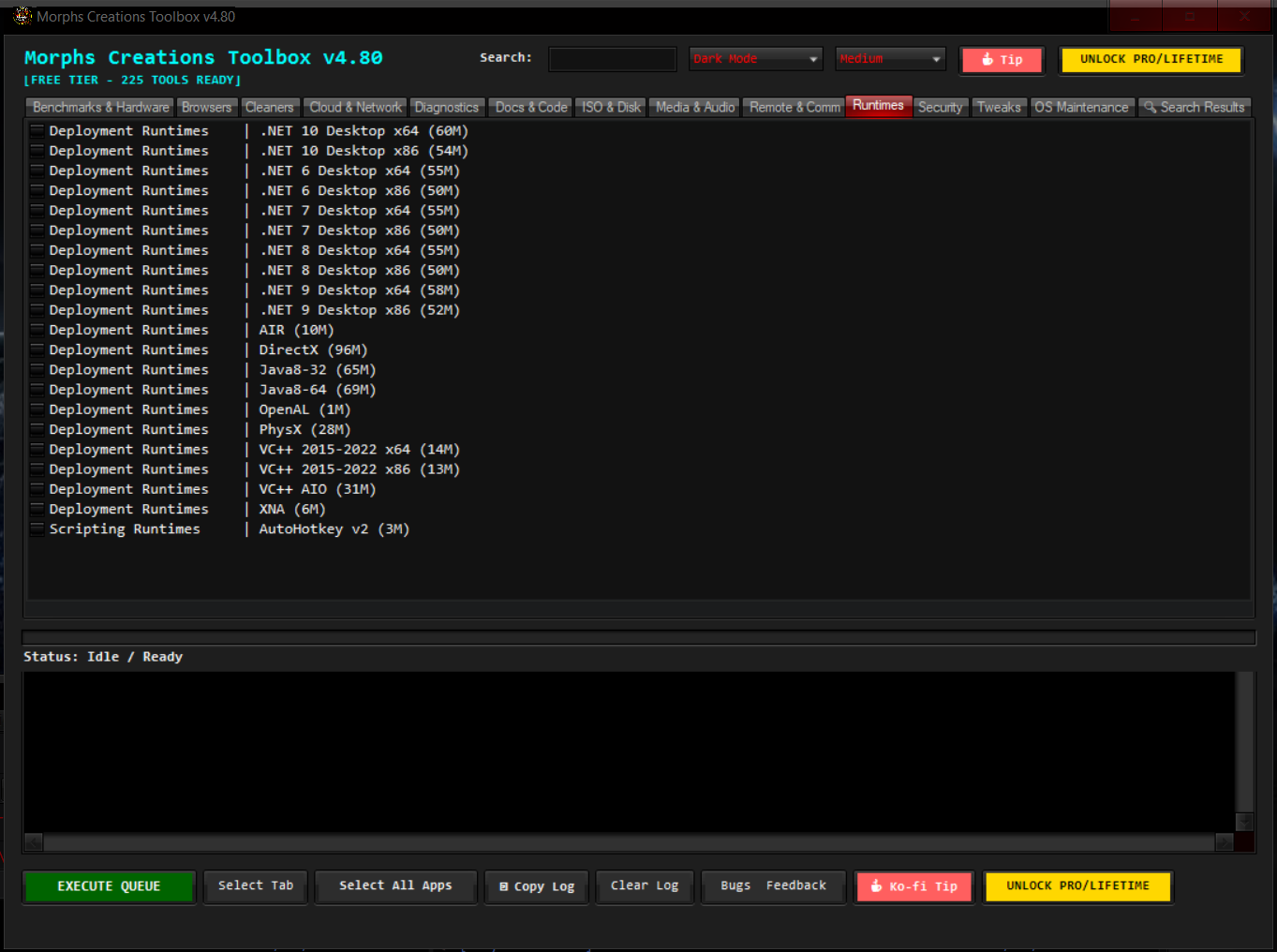Click the Morphs Creations app icon in title bar
The width and height of the screenshot is (1277, 952).
22,16
